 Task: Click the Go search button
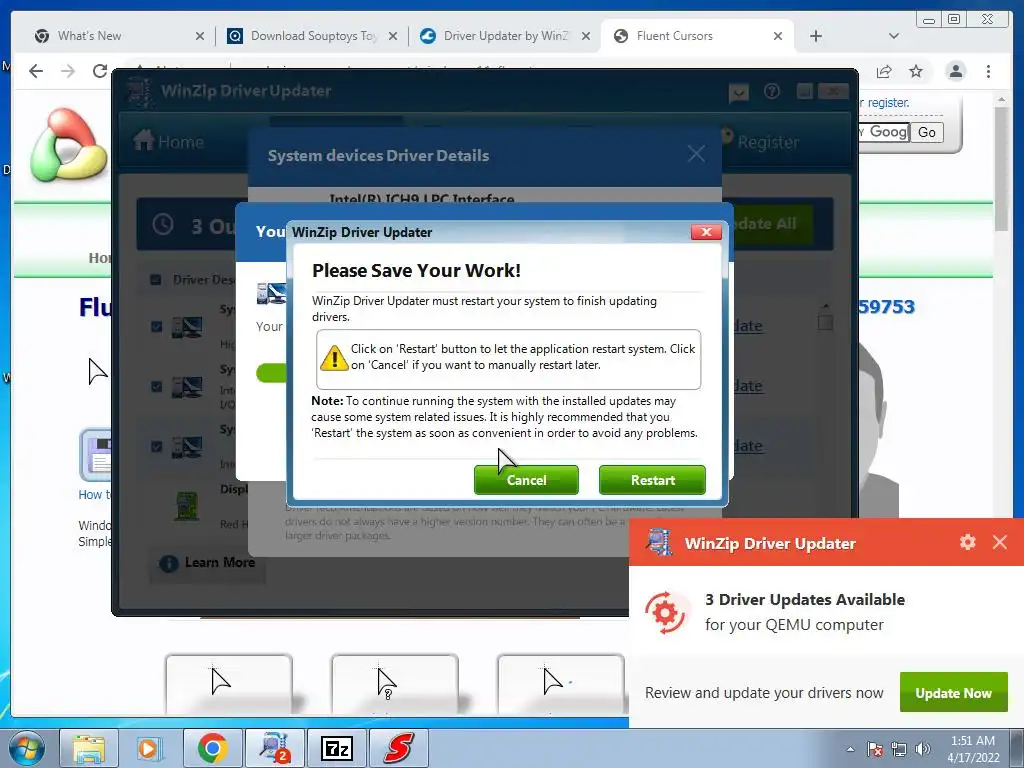click(x=927, y=132)
